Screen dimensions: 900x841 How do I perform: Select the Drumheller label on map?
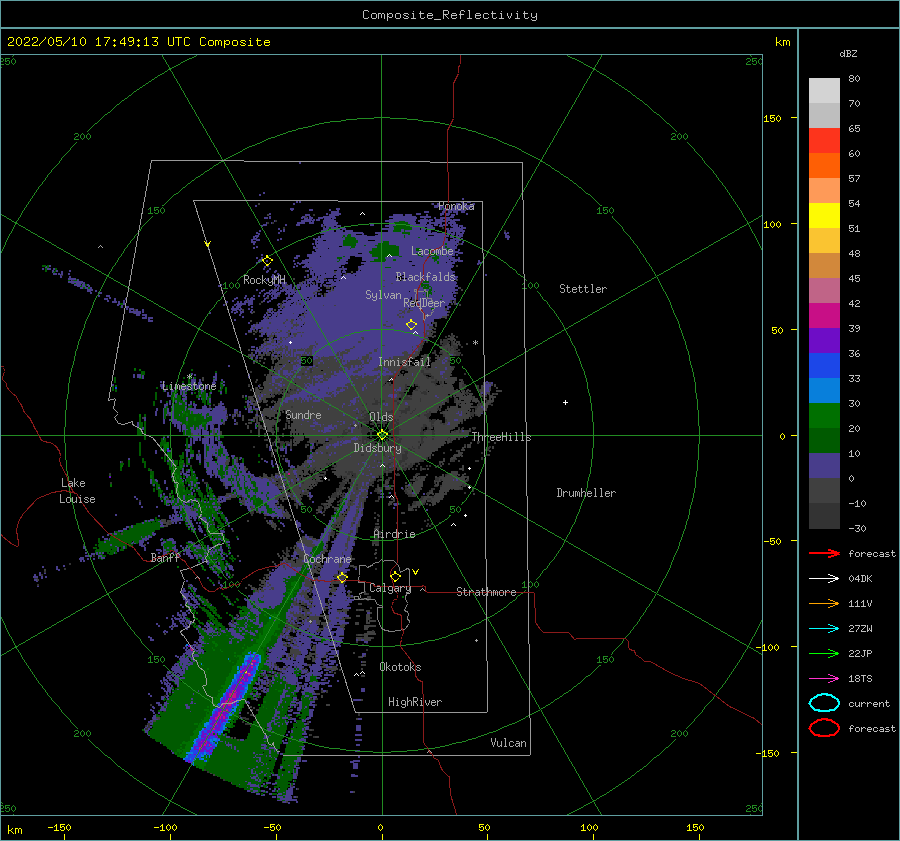pos(586,493)
